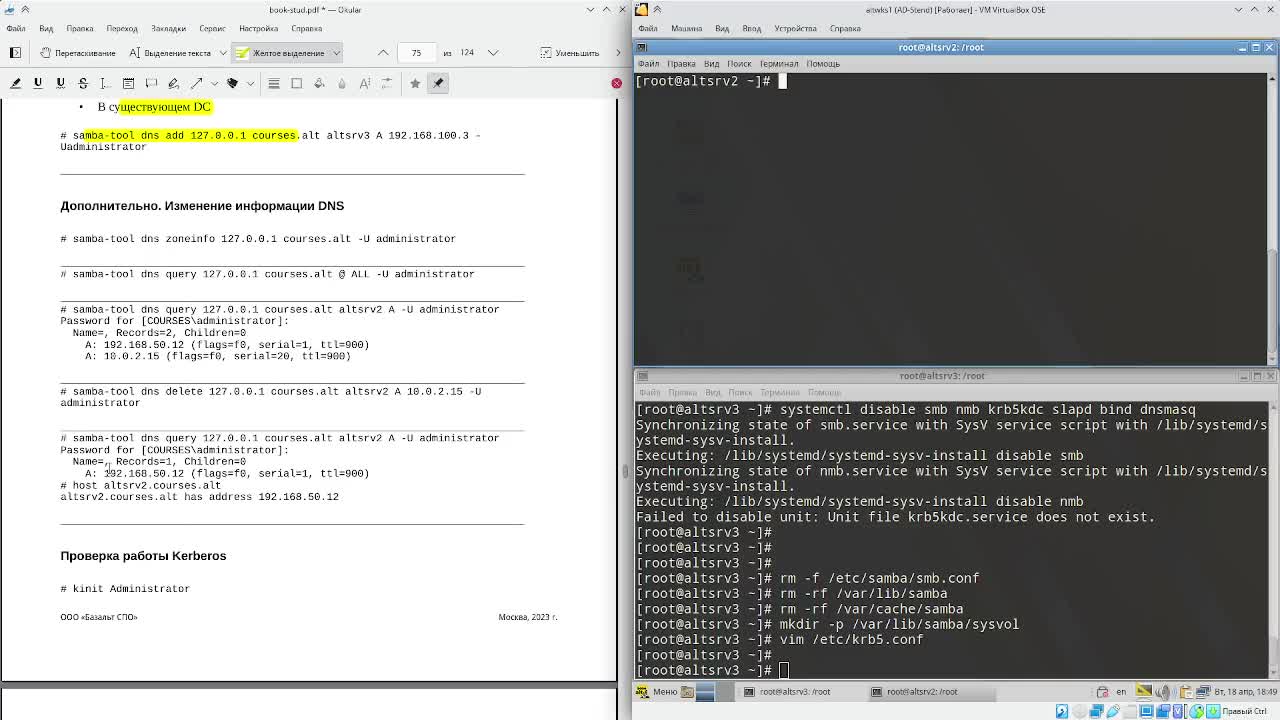Open Okular Правка menu
The height and width of the screenshot is (720, 1280).
[79, 28]
